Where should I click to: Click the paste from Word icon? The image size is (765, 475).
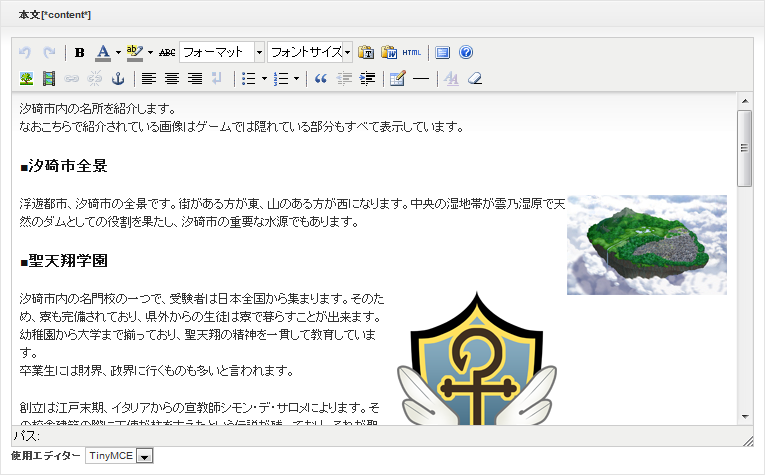pos(389,53)
